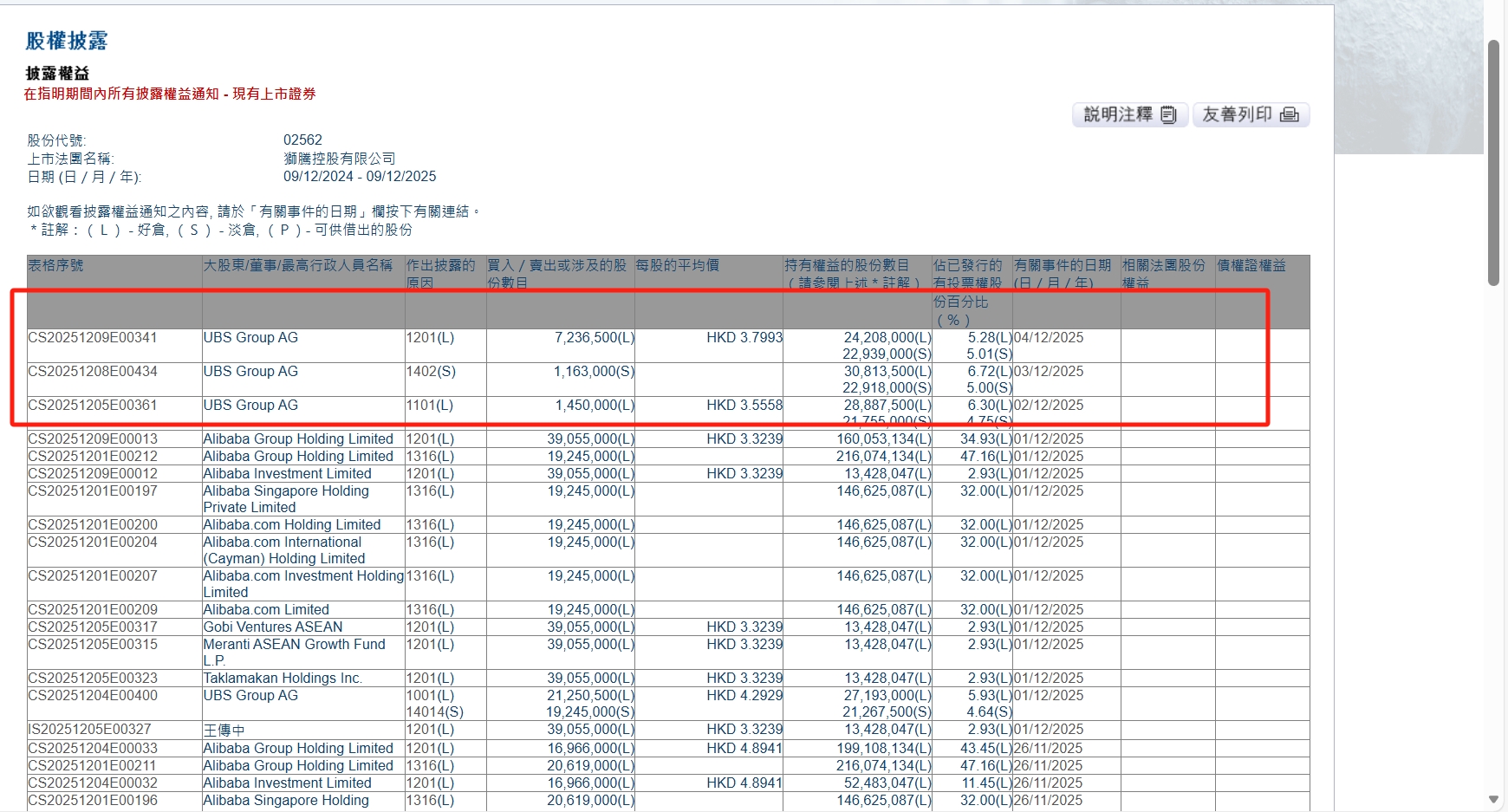Select form number CS20251201E00204
Image resolution: width=1508 pixels, height=812 pixels.
[93, 542]
